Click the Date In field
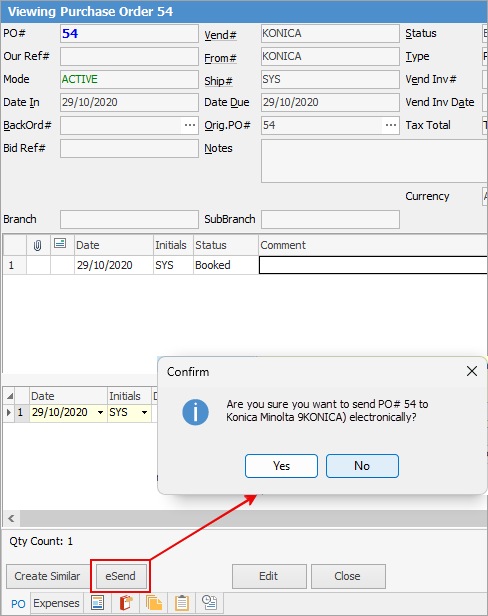Image resolution: width=488 pixels, height=616 pixels. coord(129,102)
